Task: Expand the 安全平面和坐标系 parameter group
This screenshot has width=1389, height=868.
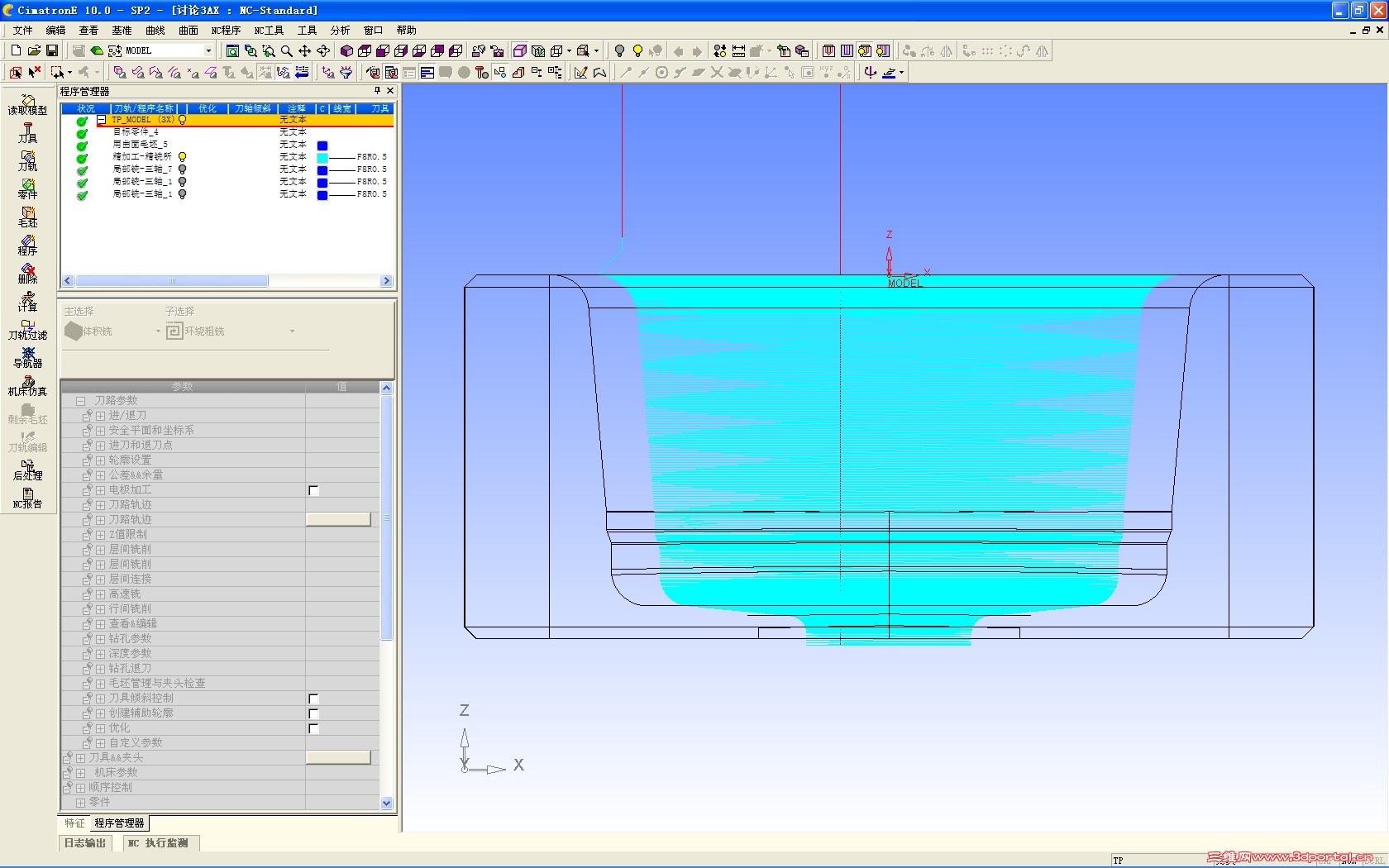Action: point(100,431)
